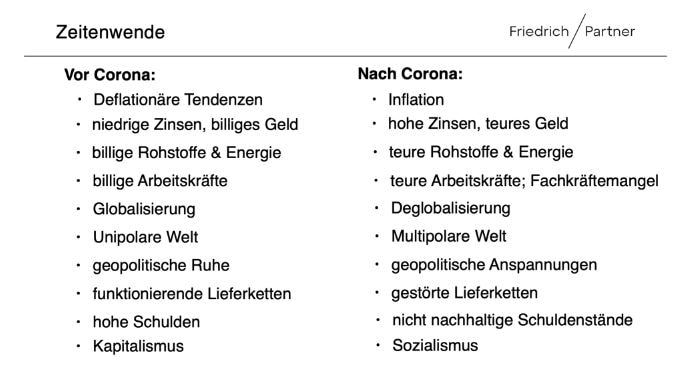Click 'geopolitische Anspannungen' line

tap(494, 265)
